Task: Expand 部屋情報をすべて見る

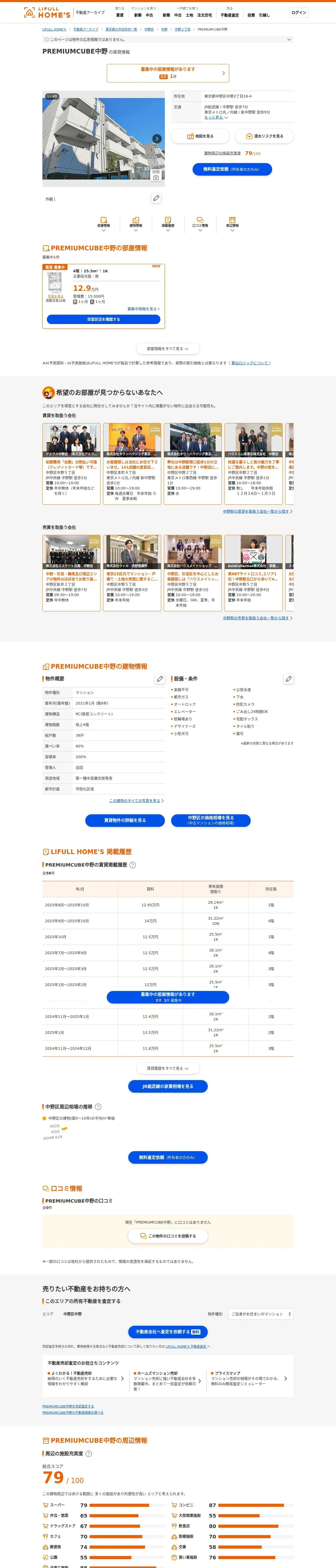Action: (x=168, y=349)
